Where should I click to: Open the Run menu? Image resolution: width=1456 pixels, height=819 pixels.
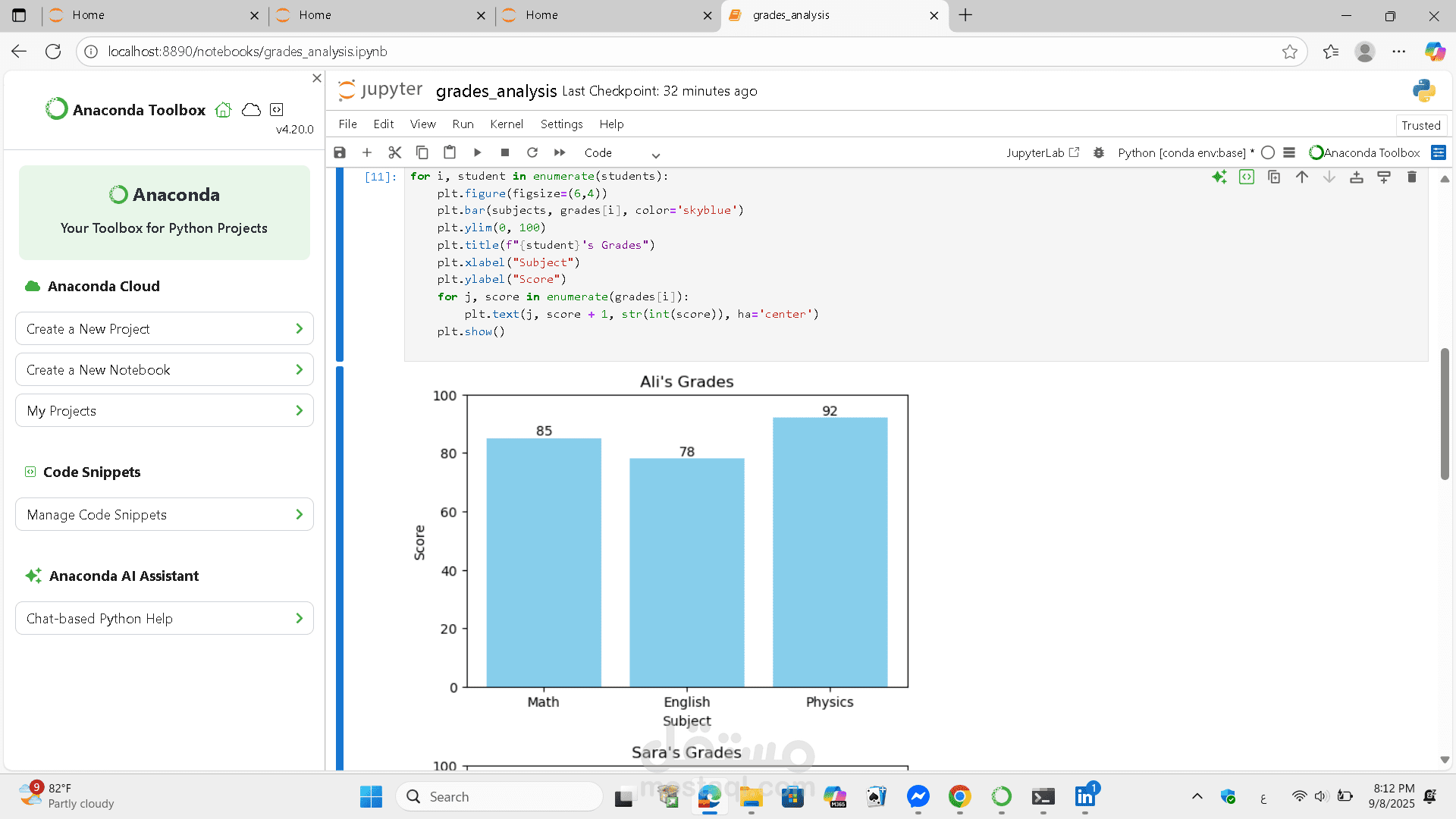[463, 124]
